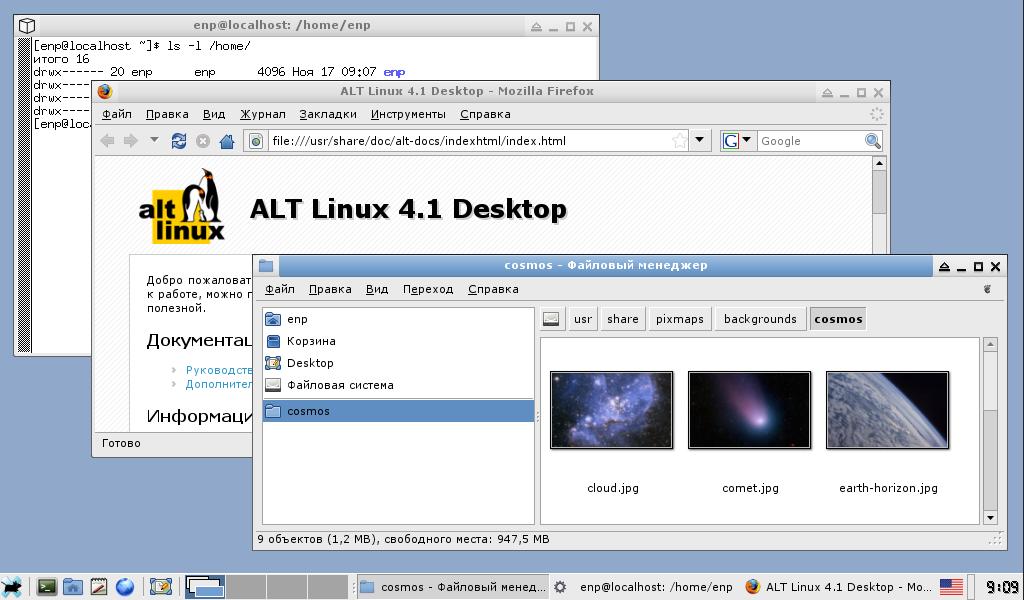The height and width of the screenshot is (600, 1024).
Task: Click usr path button
Action: [x=583, y=319]
